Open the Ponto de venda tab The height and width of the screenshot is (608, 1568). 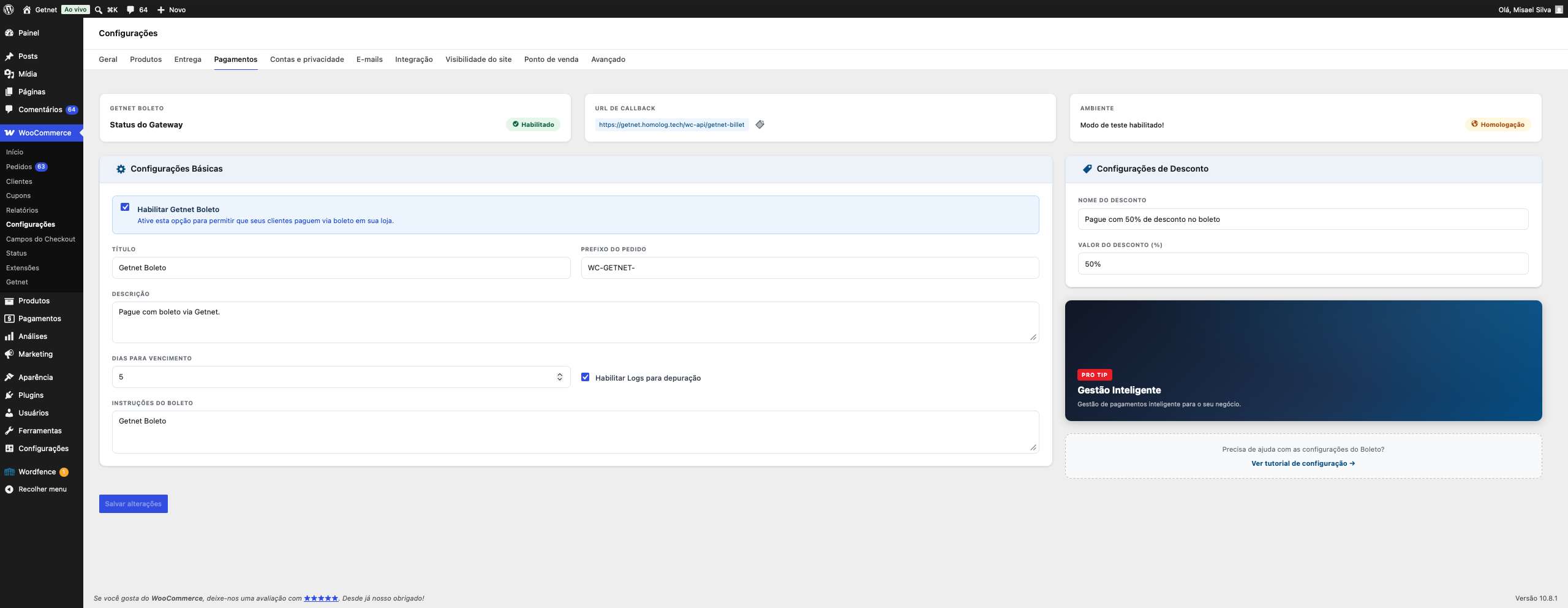pyautogui.click(x=551, y=59)
